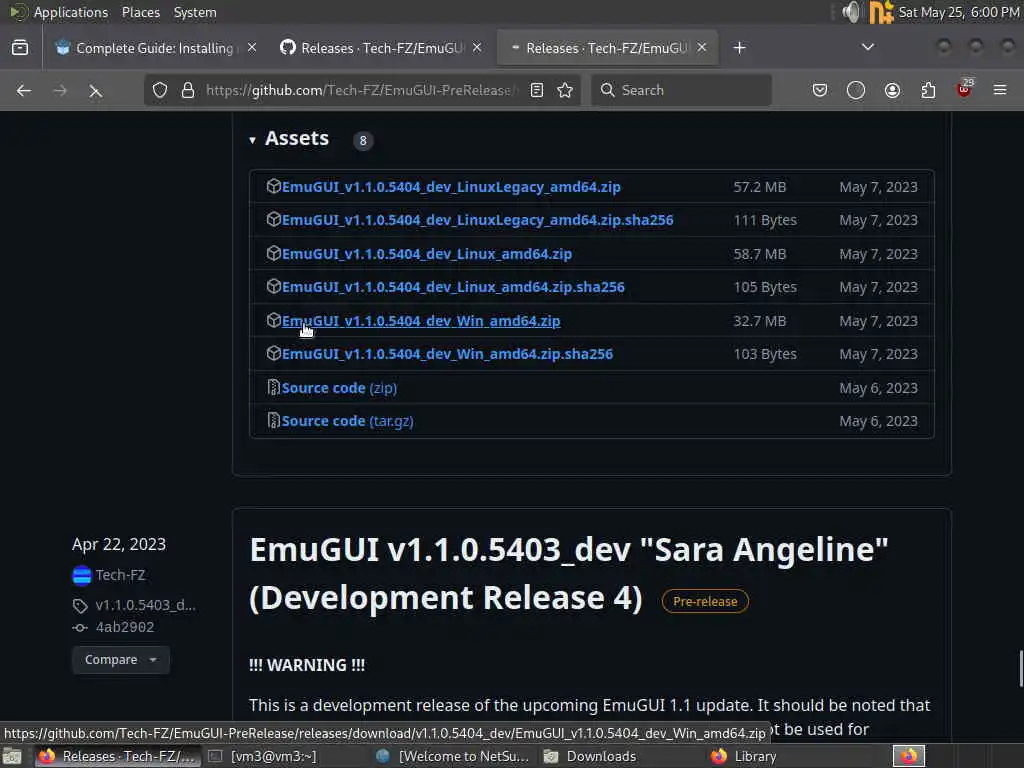Click commit icon beside 4ab2902
The width and height of the screenshot is (1024, 768).
point(80,628)
